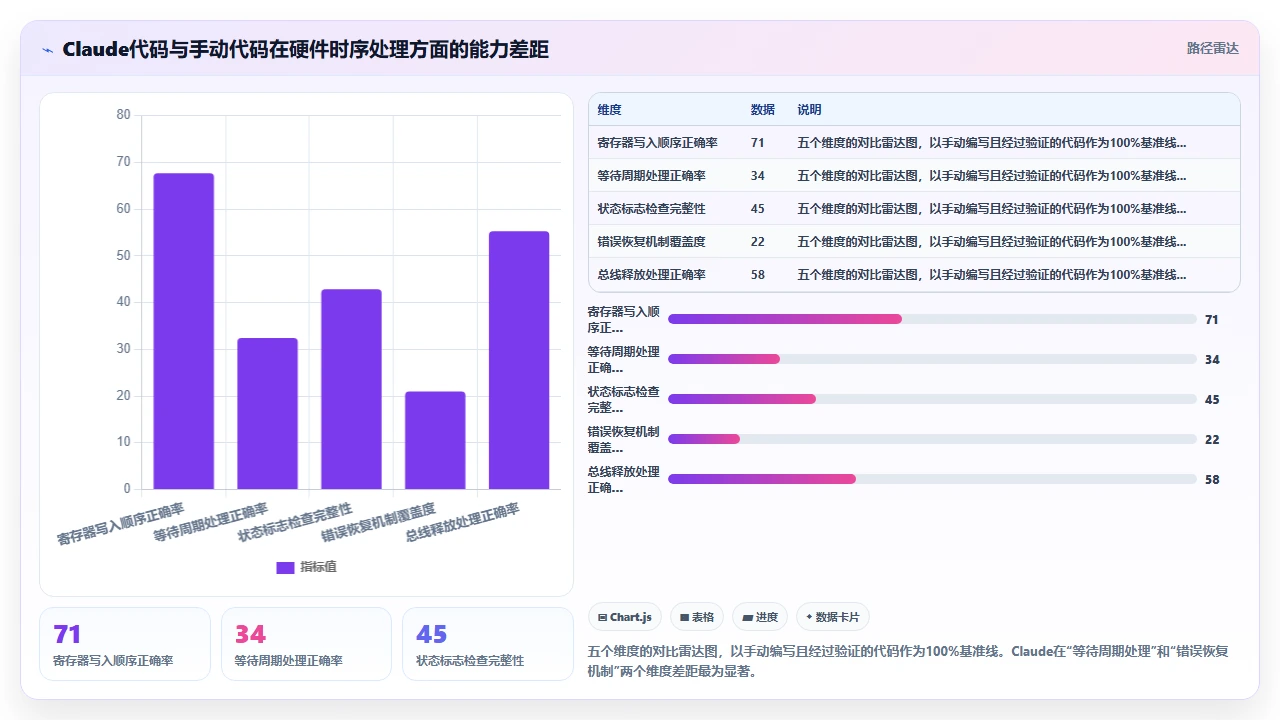Click the 等待周期处理正确率 chart bar
1280x720 pixels.
tap(267, 413)
